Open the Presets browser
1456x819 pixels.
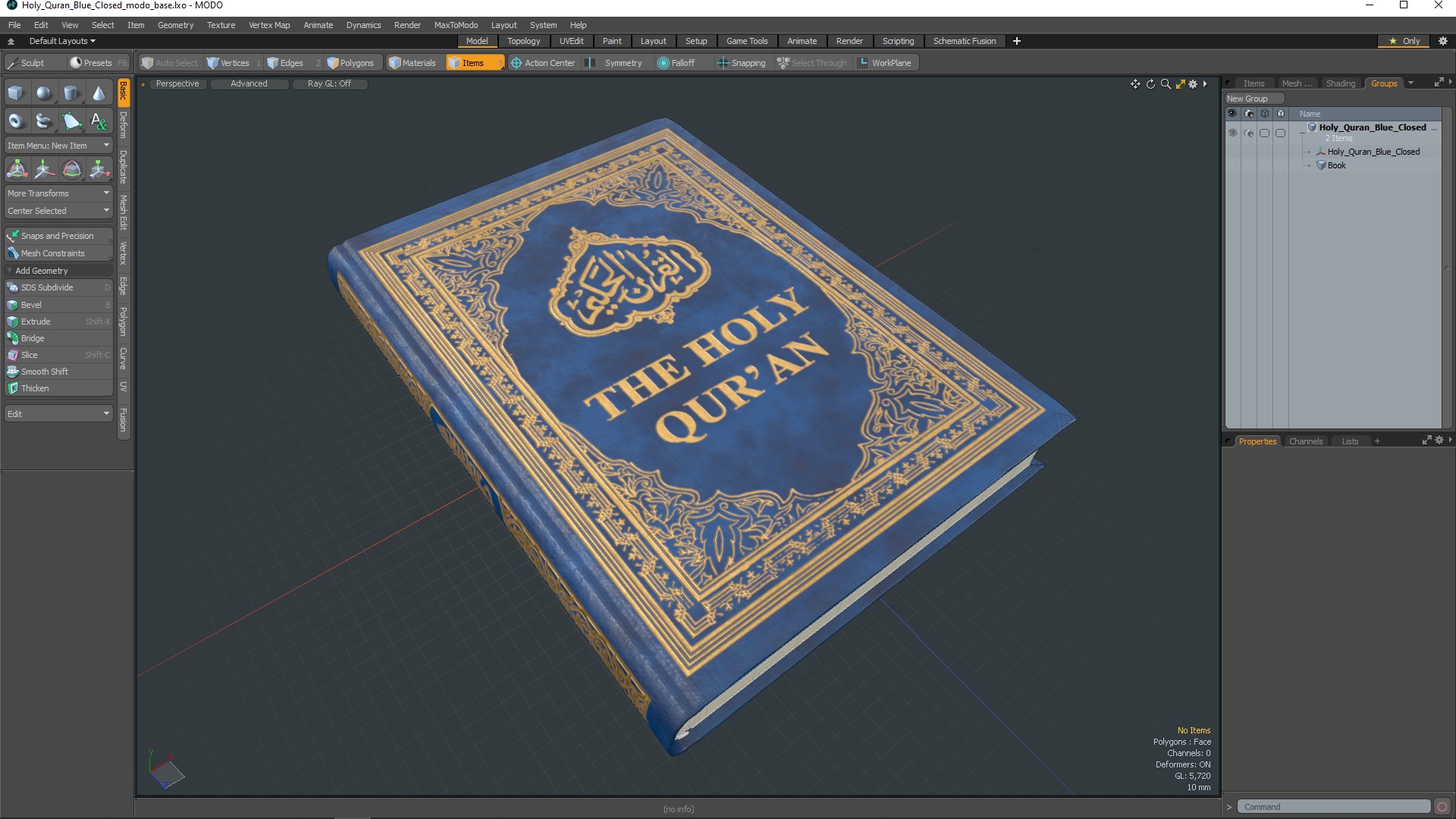pyautogui.click(x=98, y=63)
